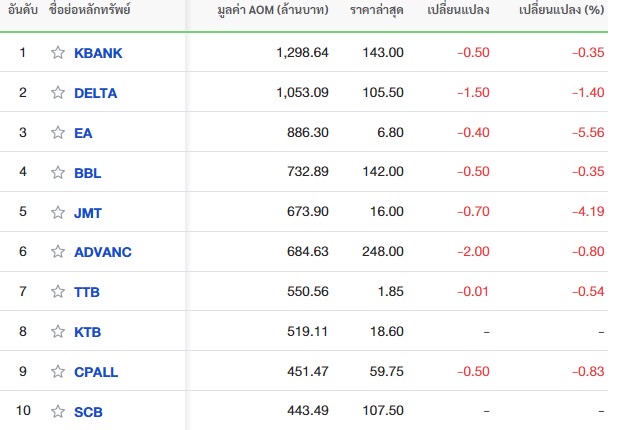Image resolution: width=622 pixels, height=430 pixels.
Task: Toggle the watchlist star for SCB
Action: pos(58,412)
